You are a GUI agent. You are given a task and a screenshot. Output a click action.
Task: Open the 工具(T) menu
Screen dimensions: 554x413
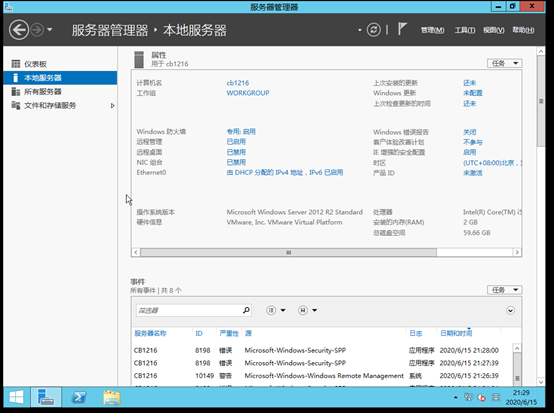coord(465,30)
